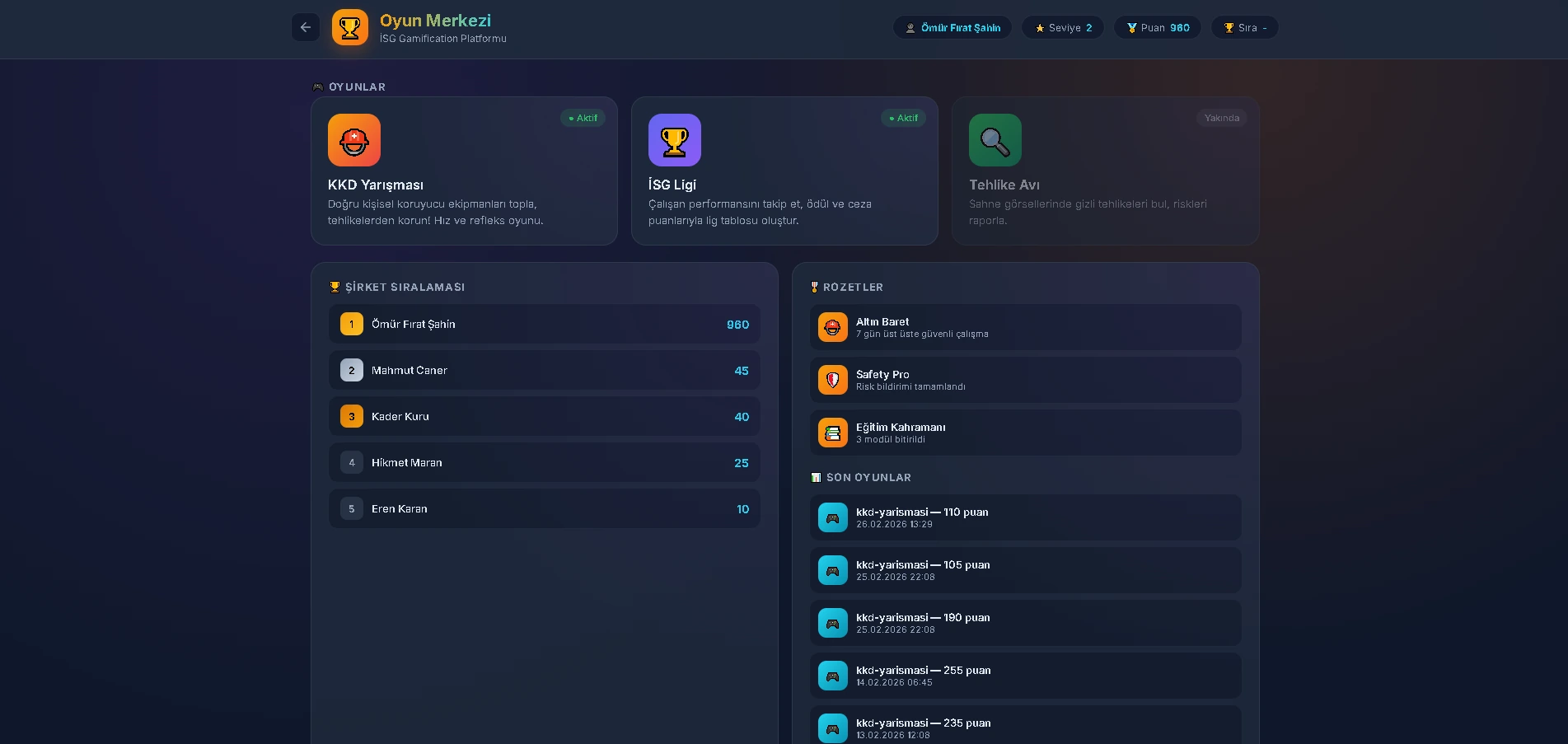Select Mahmut Caner in company ranking

(x=544, y=371)
